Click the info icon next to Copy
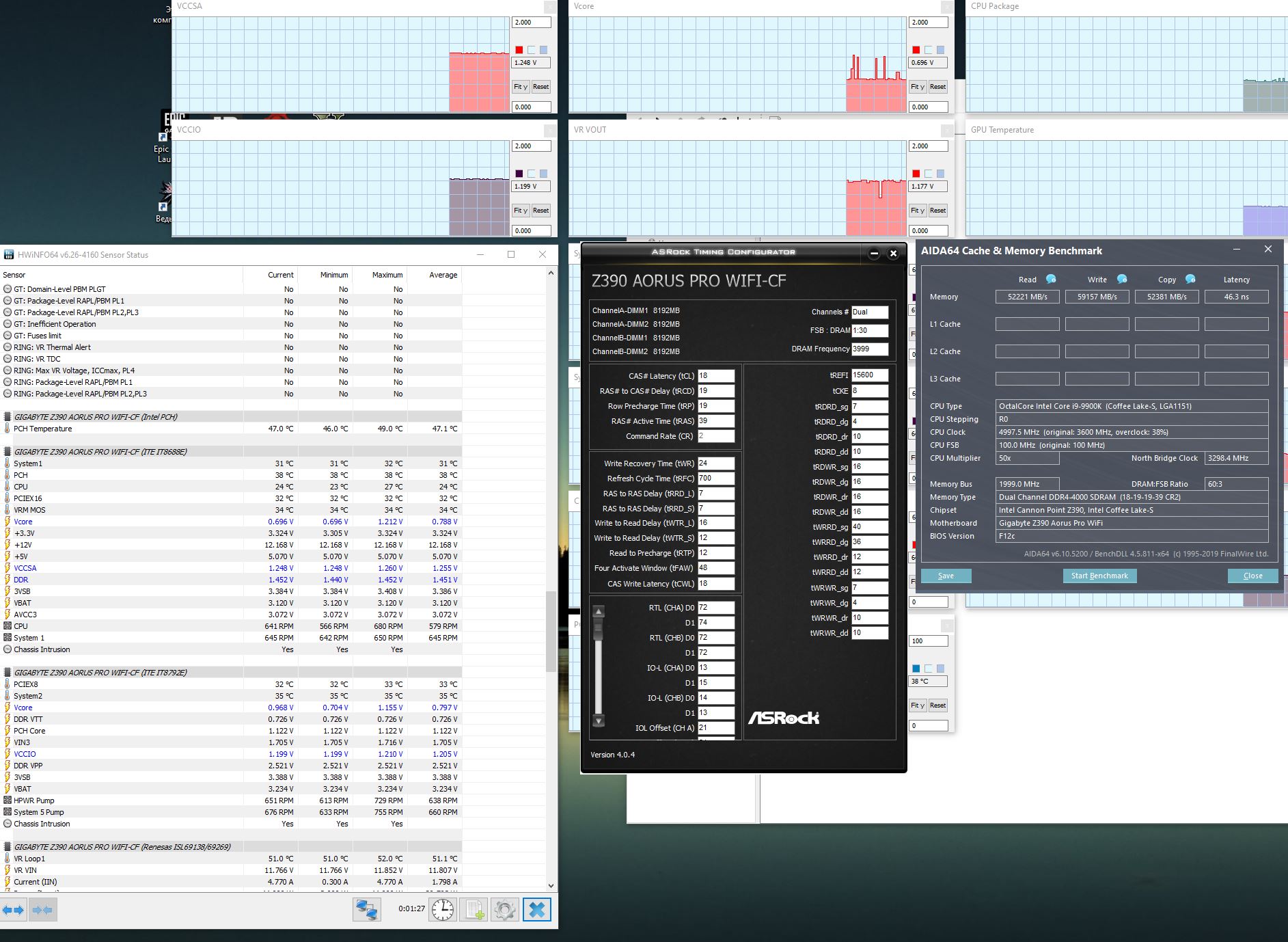 (x=1190, y=279)
